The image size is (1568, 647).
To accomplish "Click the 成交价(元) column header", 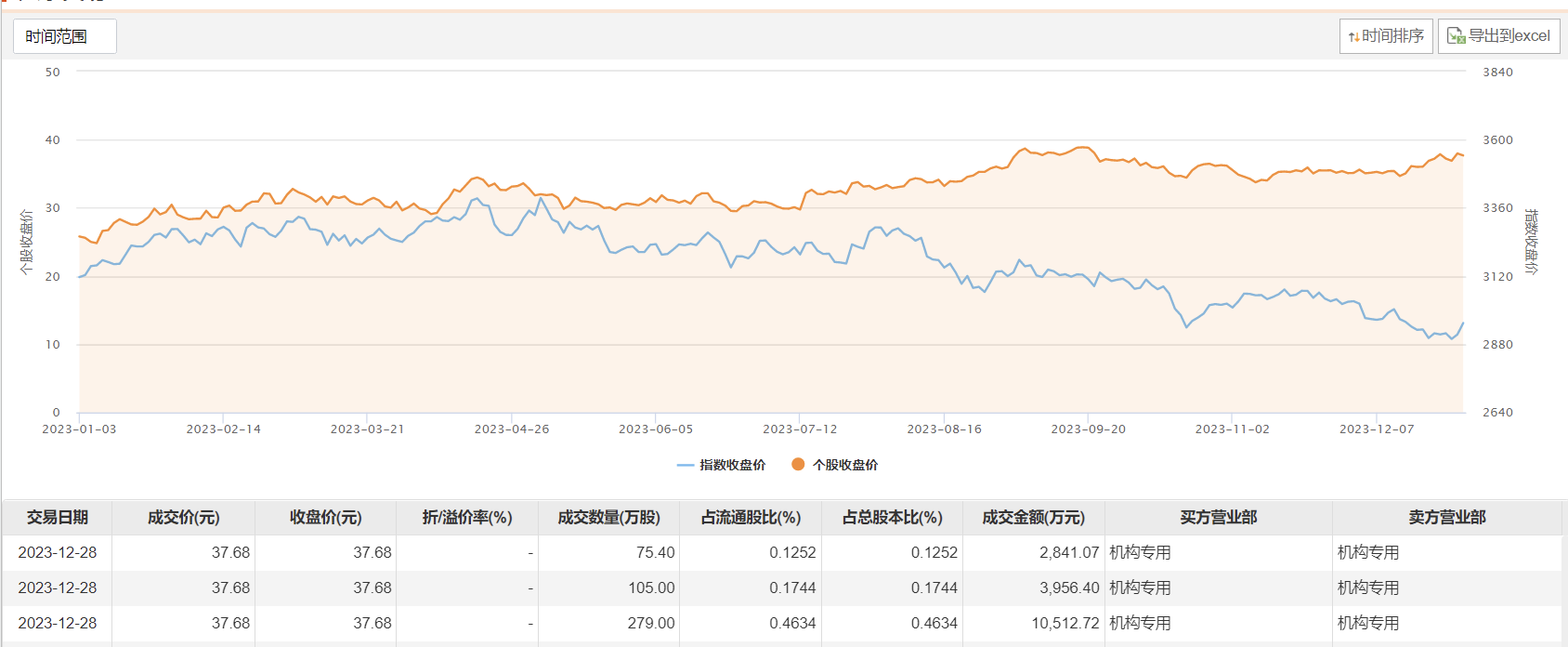I will point(184,518).
